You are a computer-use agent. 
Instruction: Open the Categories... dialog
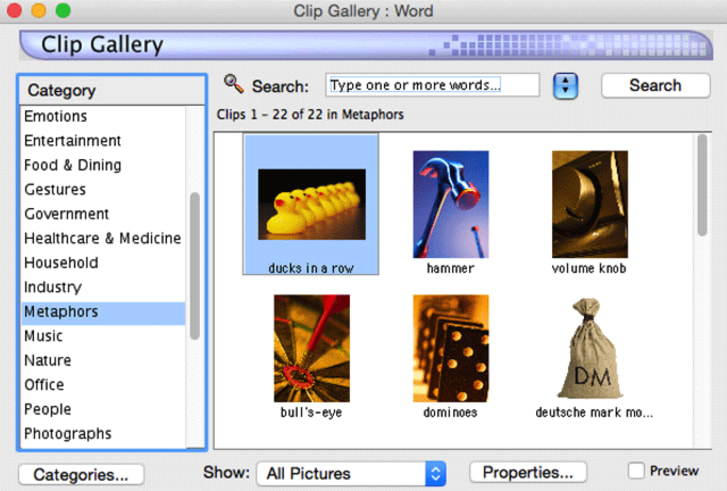coord(81,474)
